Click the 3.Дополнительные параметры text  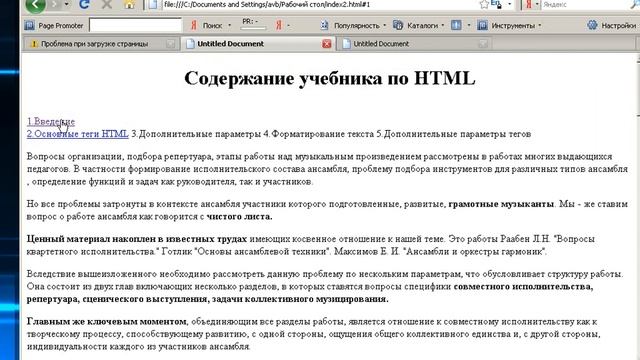pos(196,134)
